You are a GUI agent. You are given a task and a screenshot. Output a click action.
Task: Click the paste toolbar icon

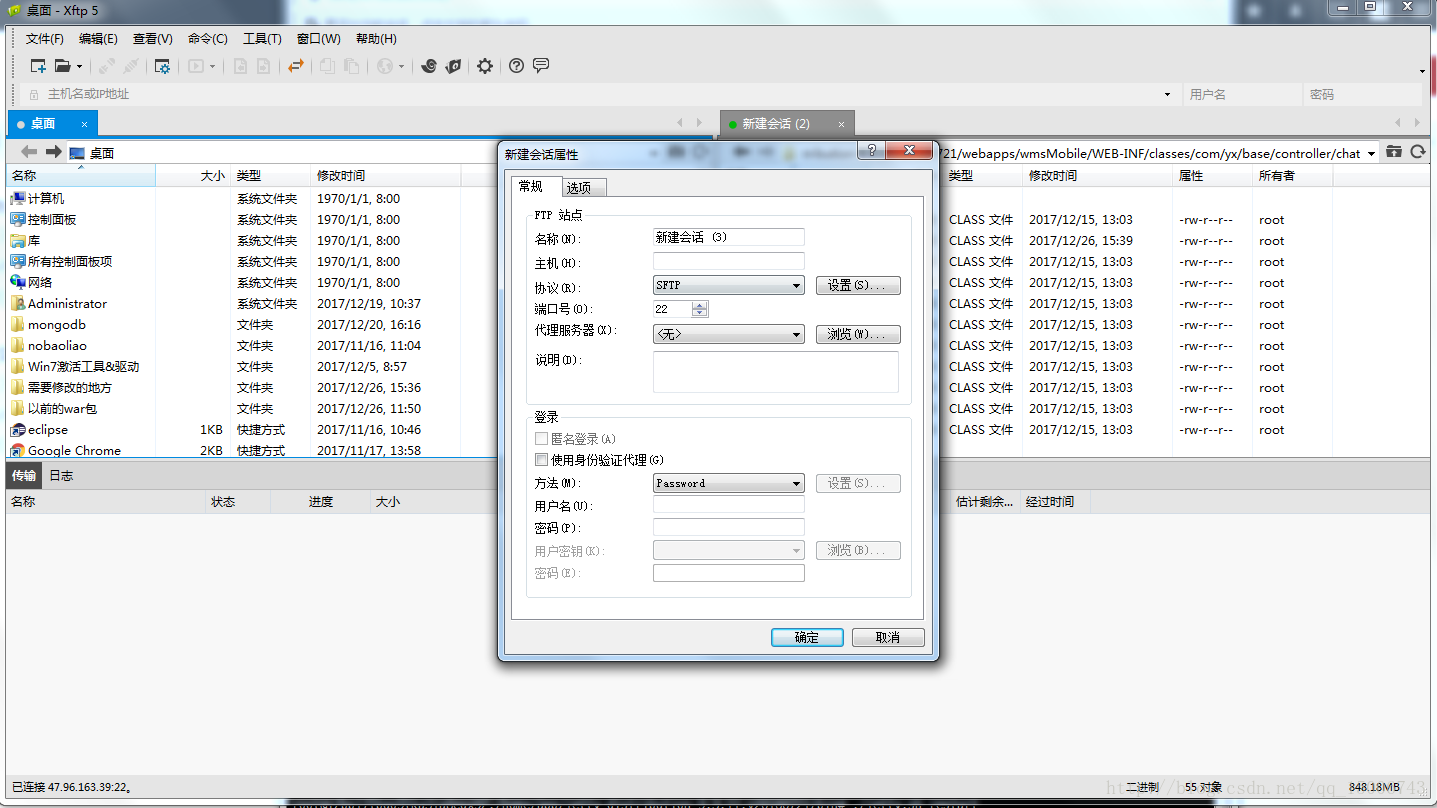pos(351,66)
